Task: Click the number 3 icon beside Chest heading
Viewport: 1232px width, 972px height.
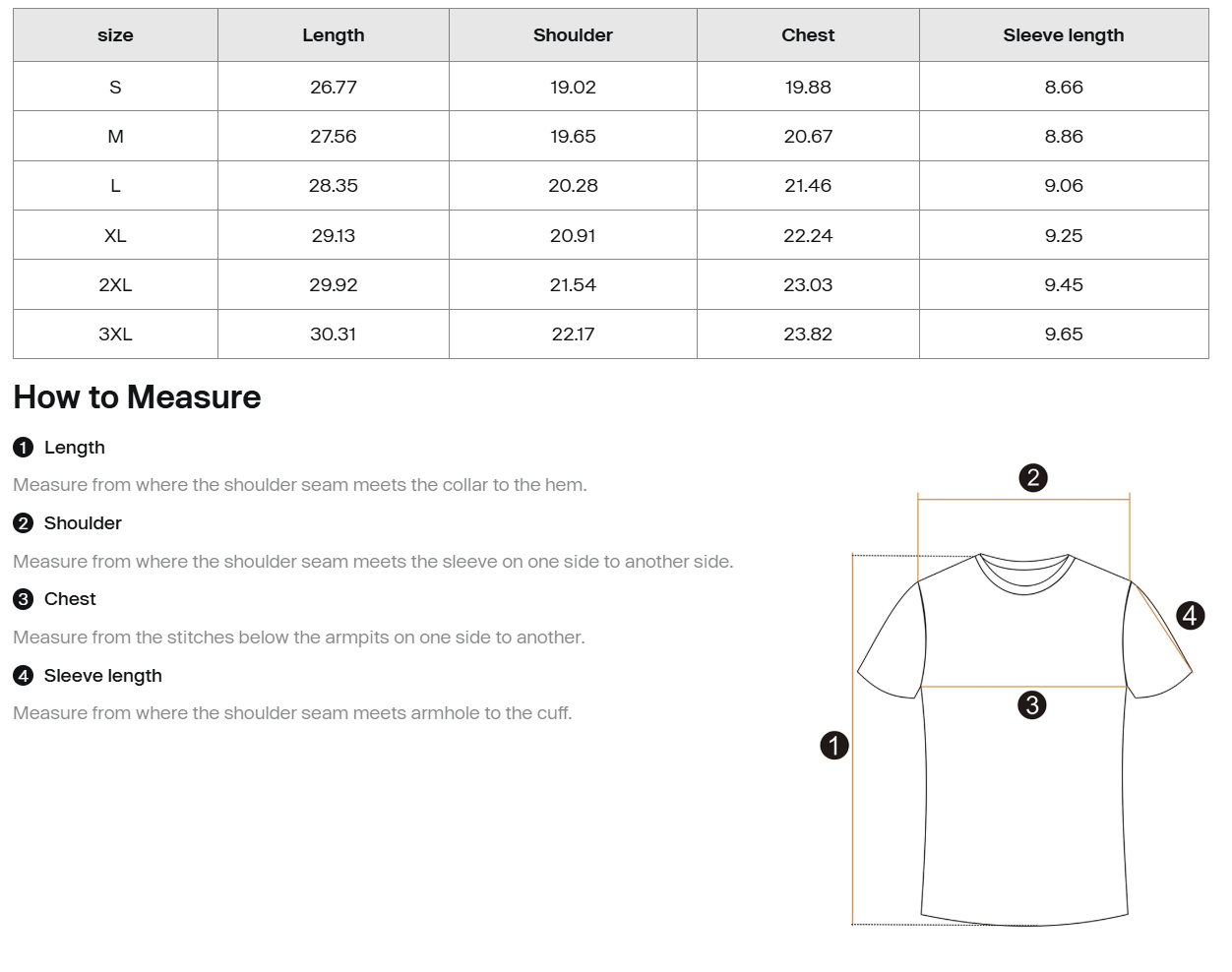Action: coord(24,599)
